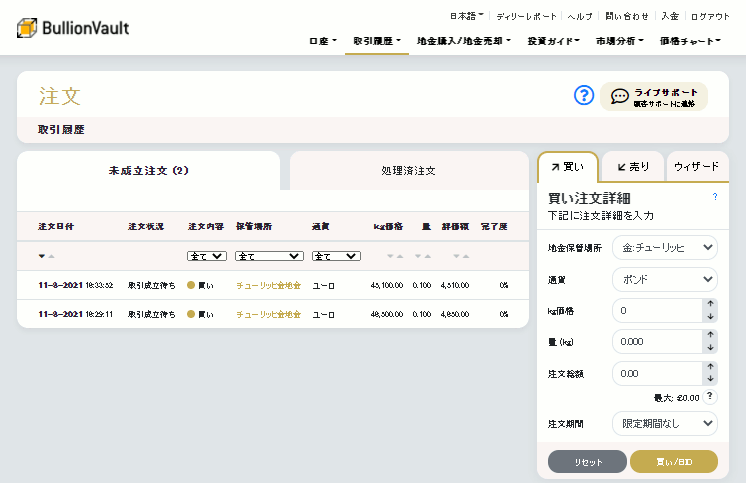
Task: Sort 評価額 column descending arrow
Action: [456, 256]
